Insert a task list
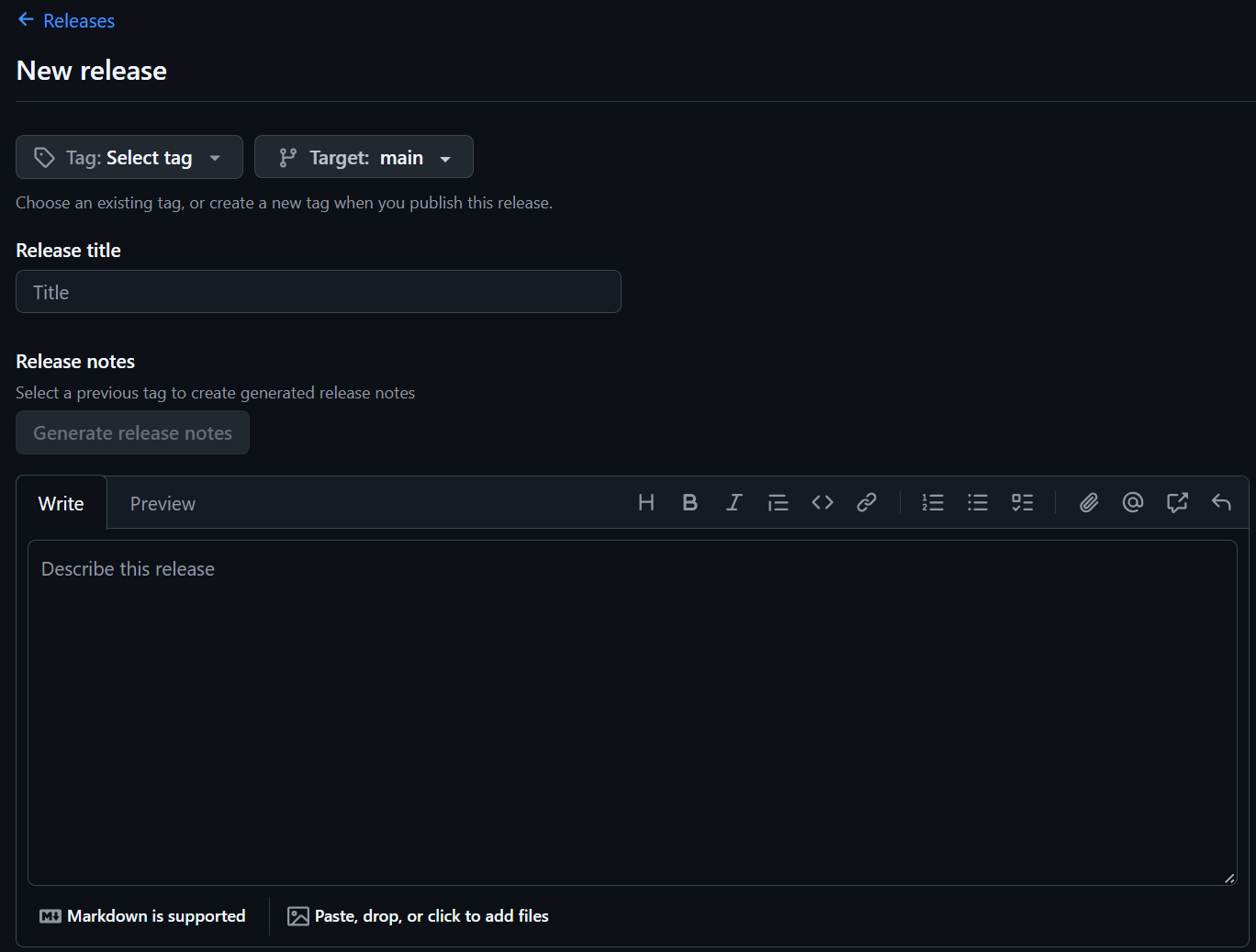Image resolution: width=1256 pixels, height=952 pixels. click(x=1022, y=502)
